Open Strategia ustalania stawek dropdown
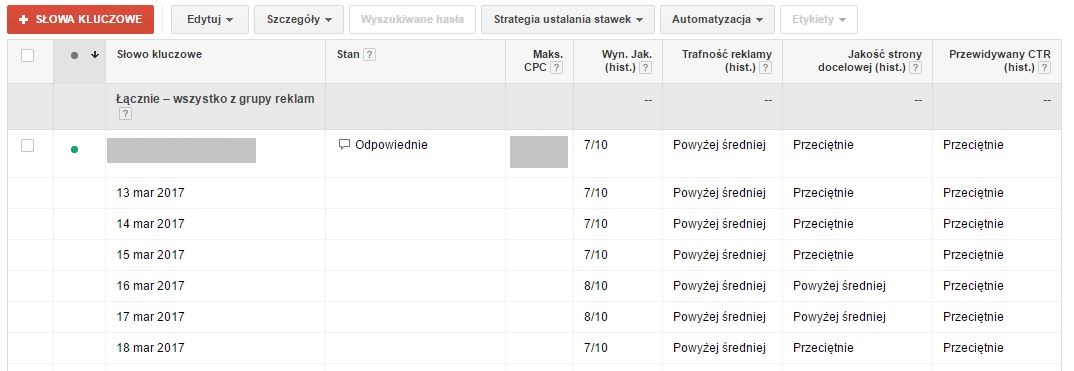This screenshot has height=371, width=1074. [x=568, y=19]
